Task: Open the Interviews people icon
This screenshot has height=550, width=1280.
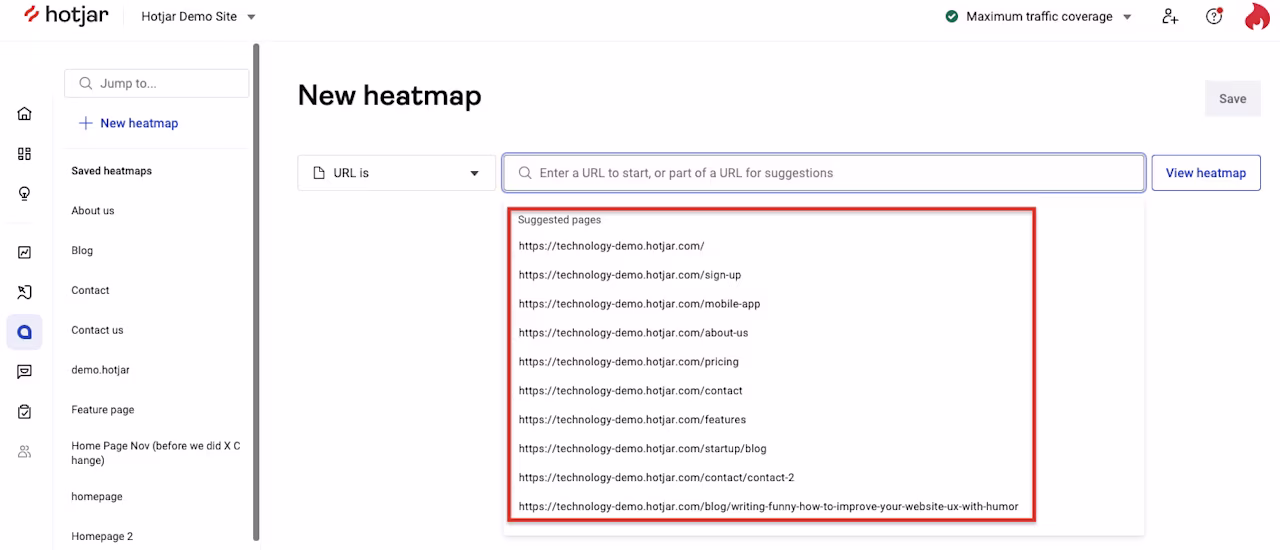Action: (x=24, y=452)
